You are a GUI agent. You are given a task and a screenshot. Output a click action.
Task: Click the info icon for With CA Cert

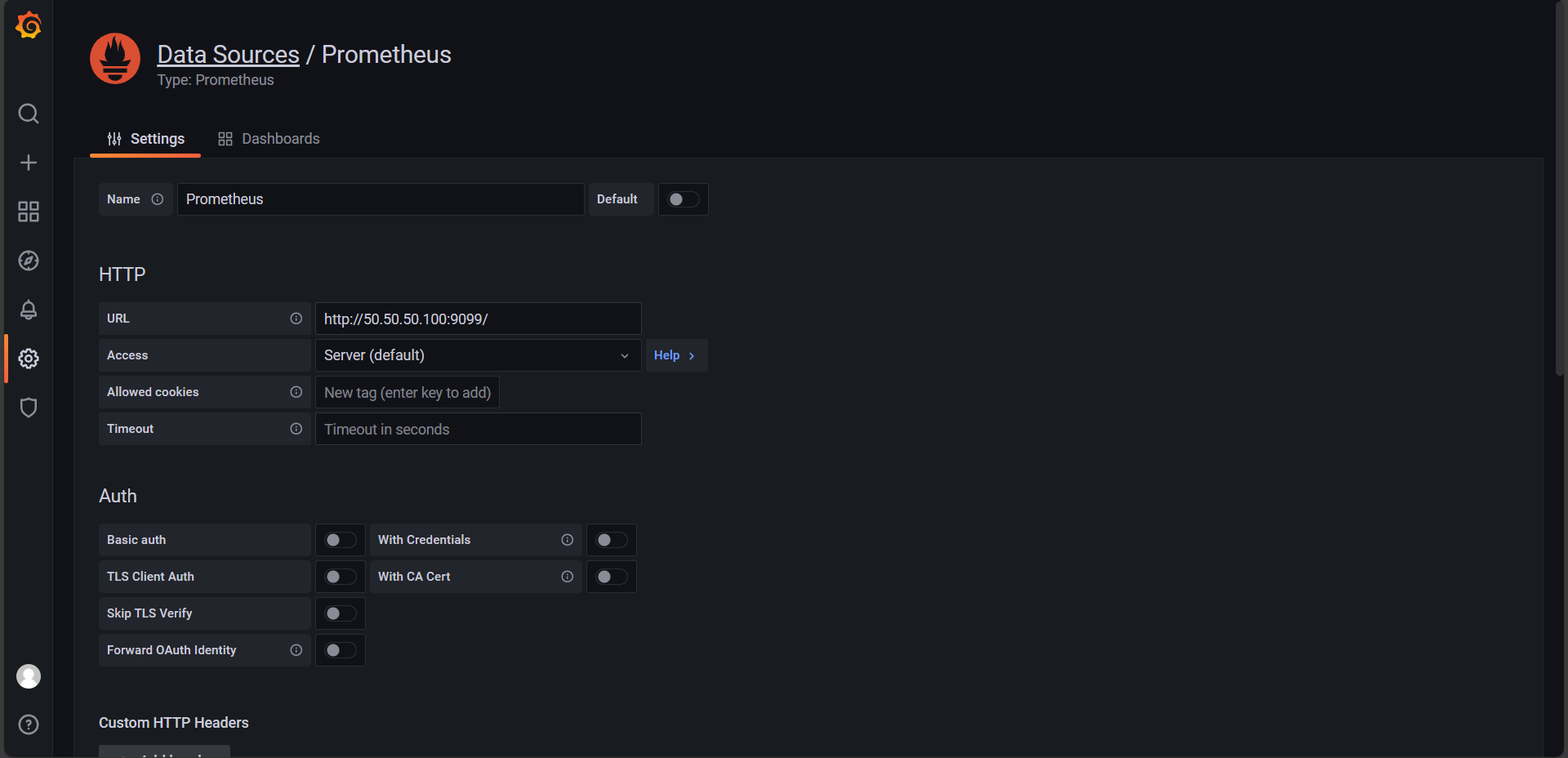568,577
